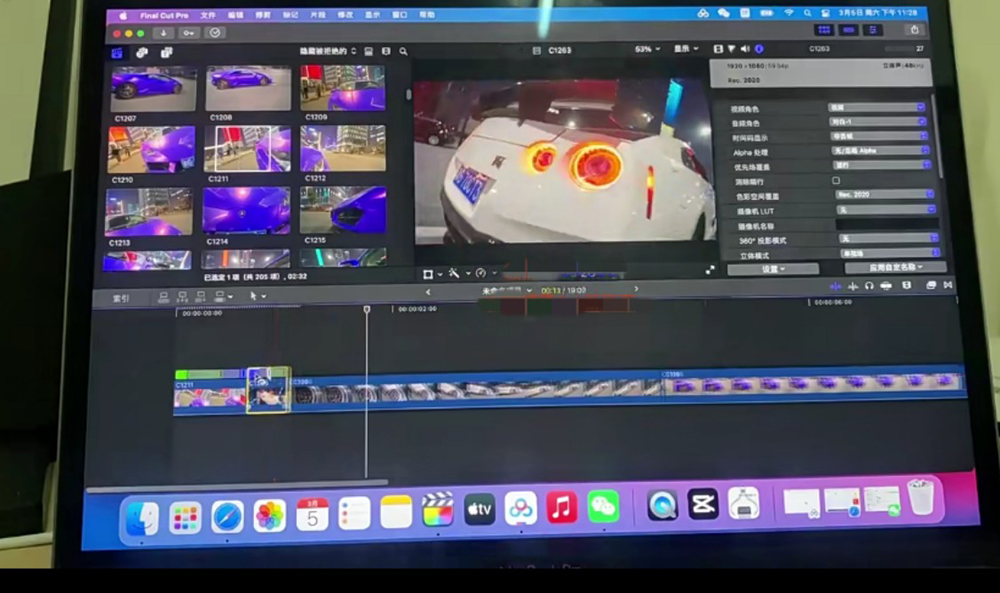This screenshot has width=1000, height=593.
Task: Toggle the solo headphones icon in timeline
Action: [870, 286]
